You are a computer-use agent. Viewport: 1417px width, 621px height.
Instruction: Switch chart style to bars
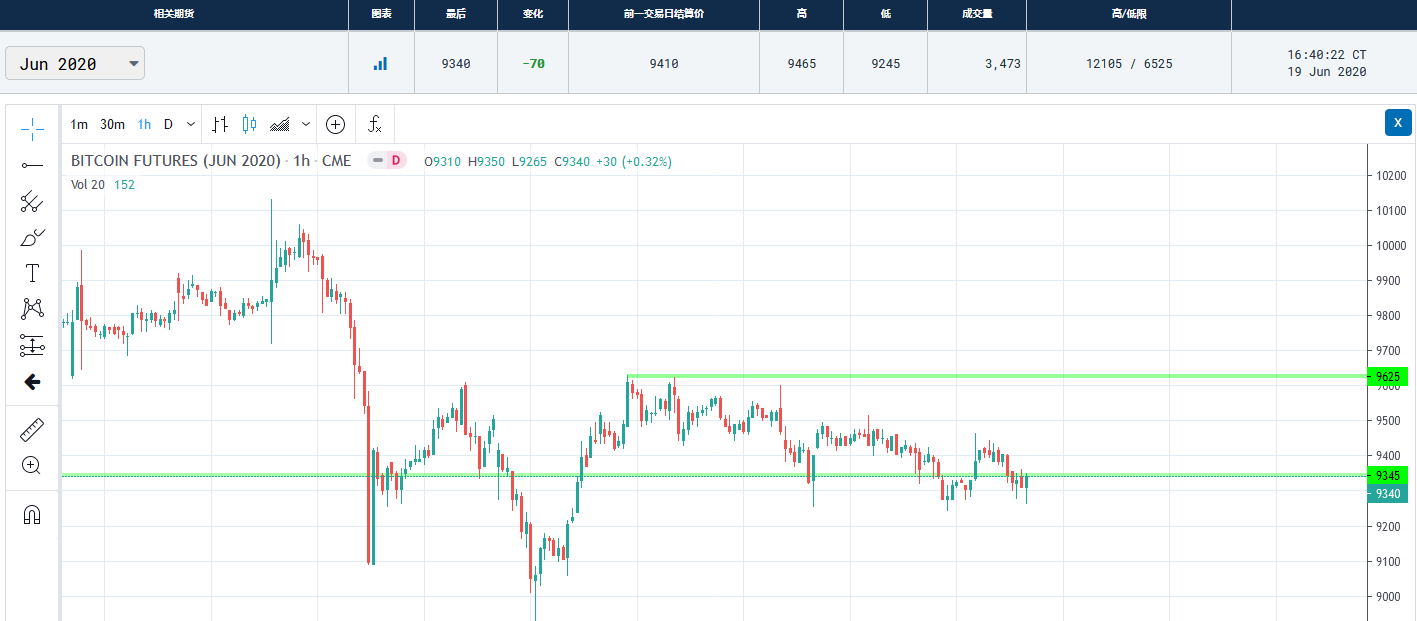(x=221, y=124)
